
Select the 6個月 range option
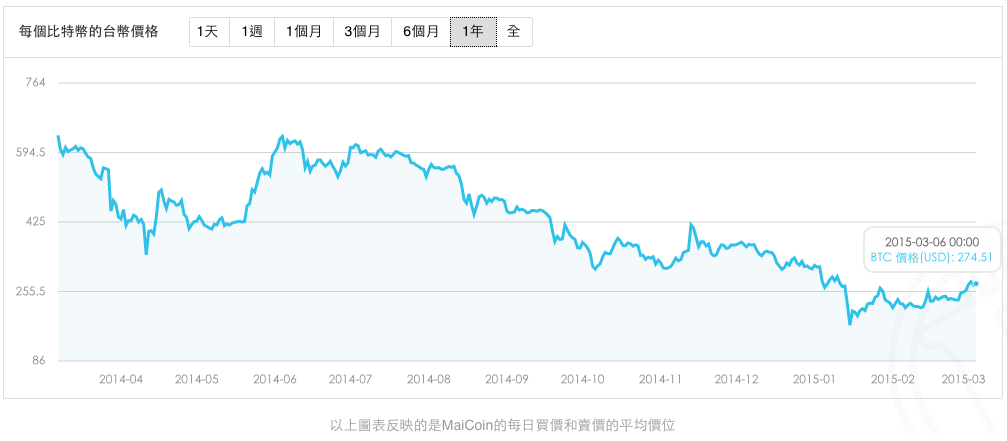420,32
